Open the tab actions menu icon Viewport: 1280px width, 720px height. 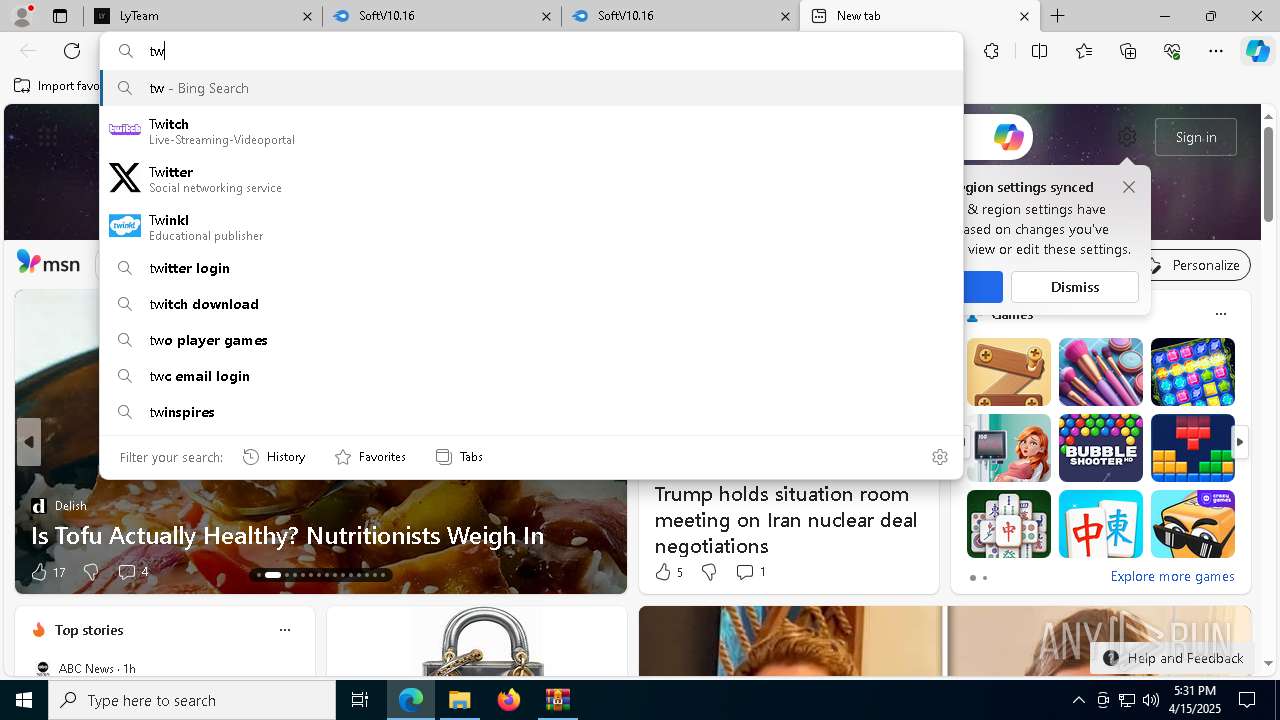(60, 16)
